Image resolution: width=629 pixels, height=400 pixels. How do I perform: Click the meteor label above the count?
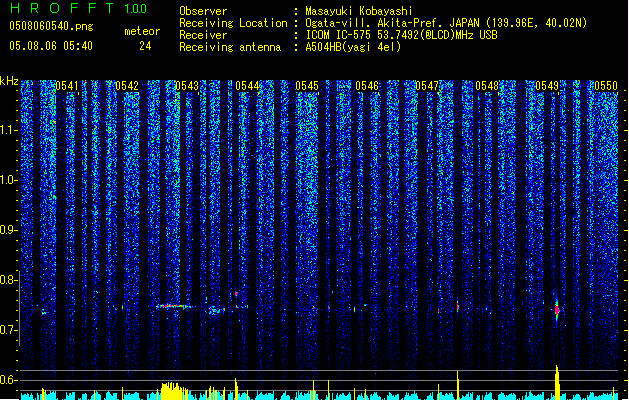click(x=142, y=31)
